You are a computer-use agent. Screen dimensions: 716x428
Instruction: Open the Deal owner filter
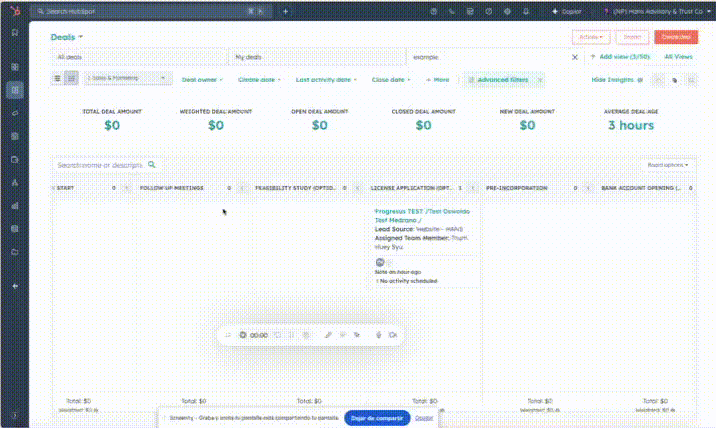point(202,79)
